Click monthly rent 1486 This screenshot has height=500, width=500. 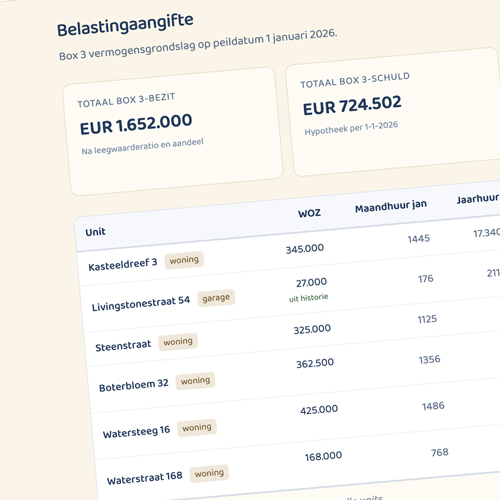(433, 406)
